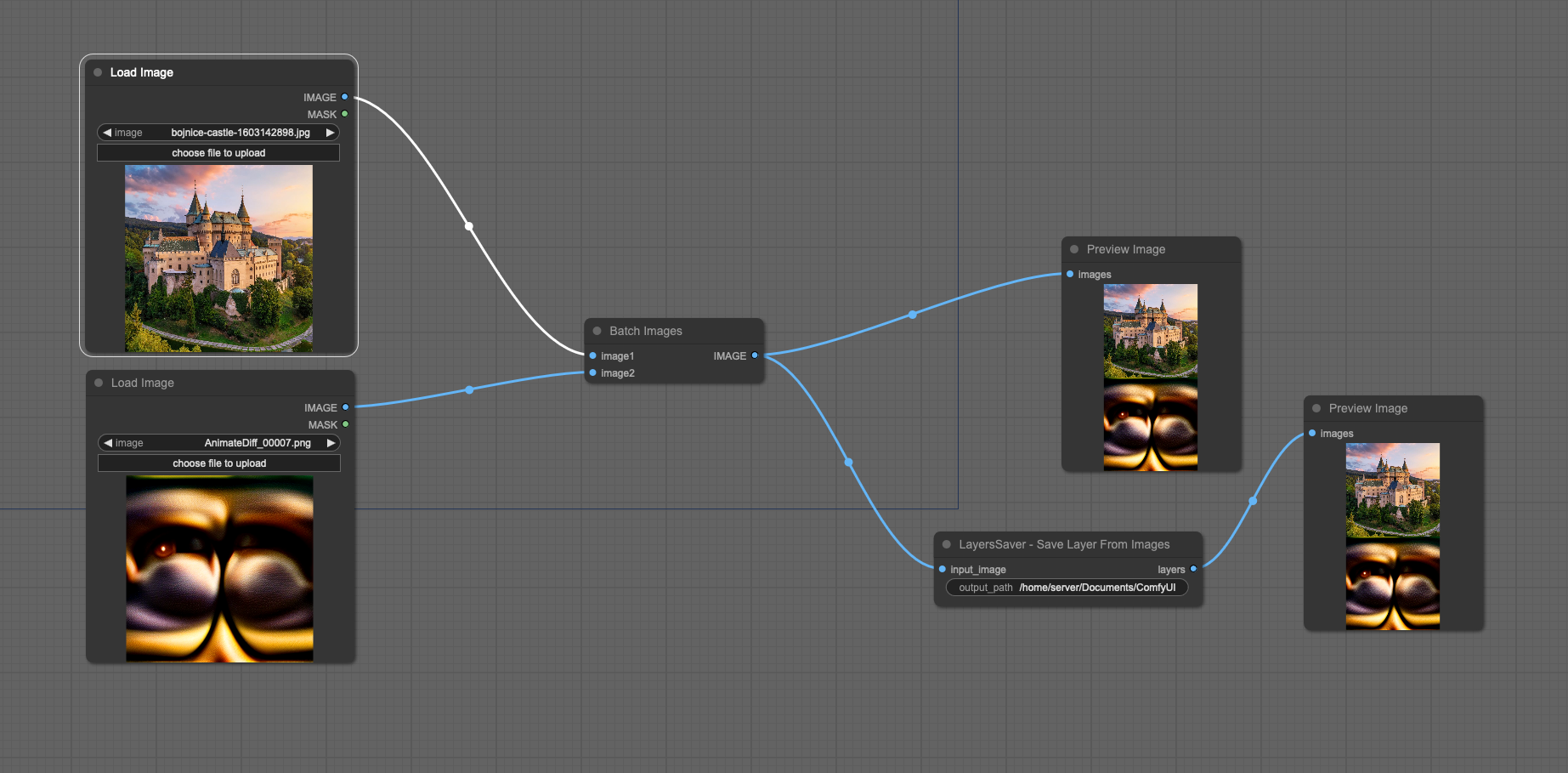This screenshot has width=1568, height=773.
Task: Open the castle thumbnail in the right Preview Image node
Action: click(1393, 490)
